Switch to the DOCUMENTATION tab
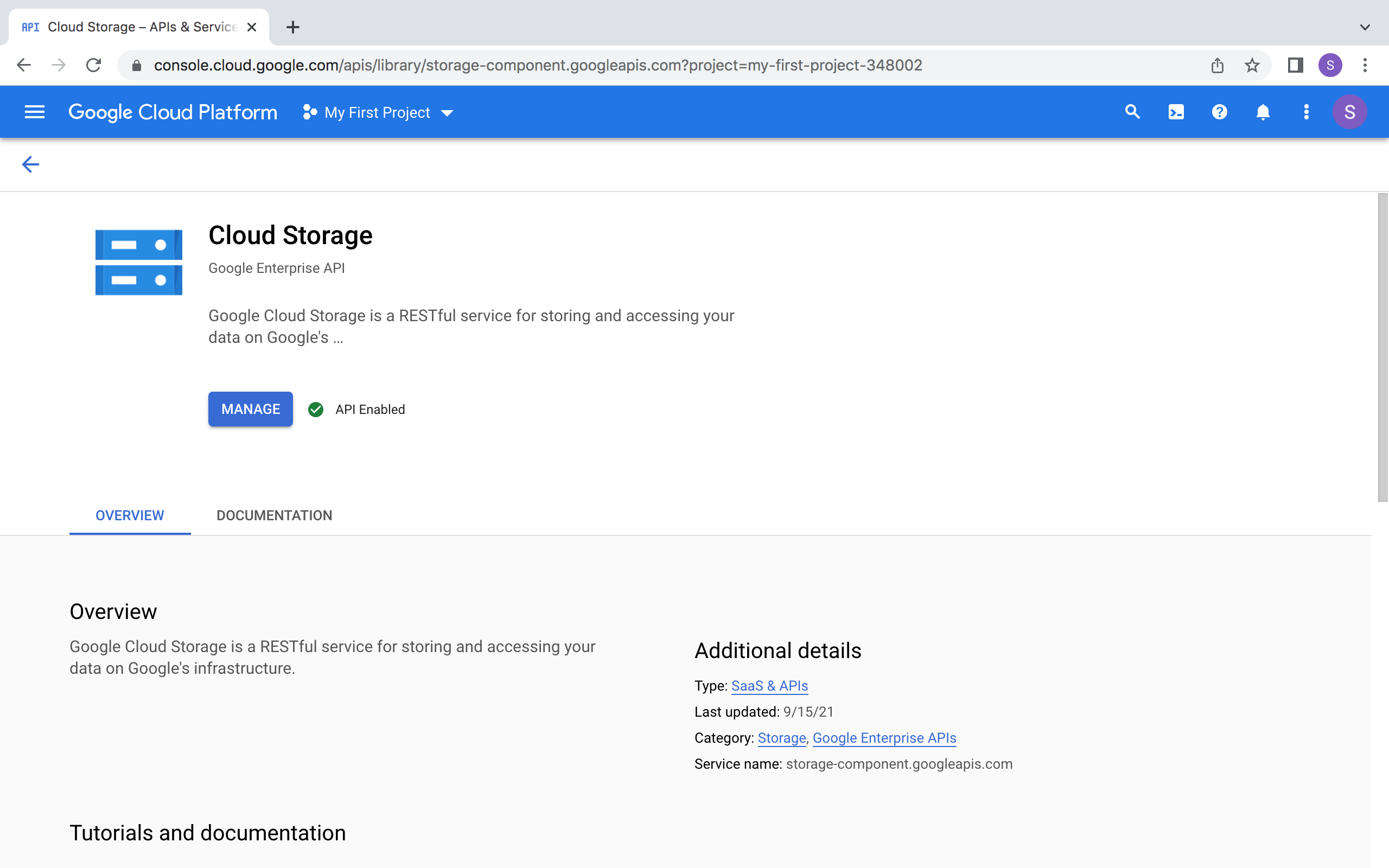 tap(275, 515)
